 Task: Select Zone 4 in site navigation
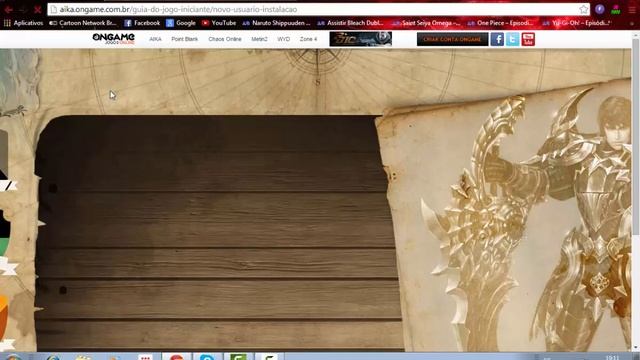pyautogui.click(x=308, y=39)
